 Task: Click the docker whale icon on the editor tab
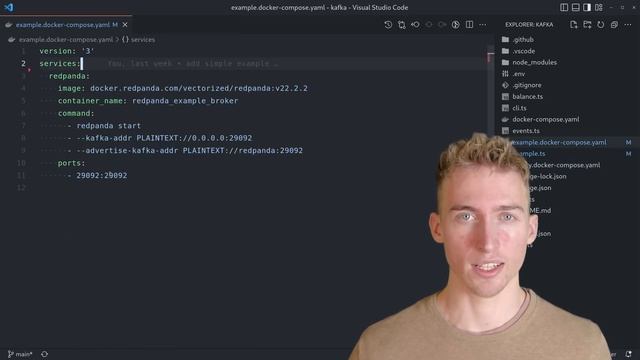coord(9,25)
